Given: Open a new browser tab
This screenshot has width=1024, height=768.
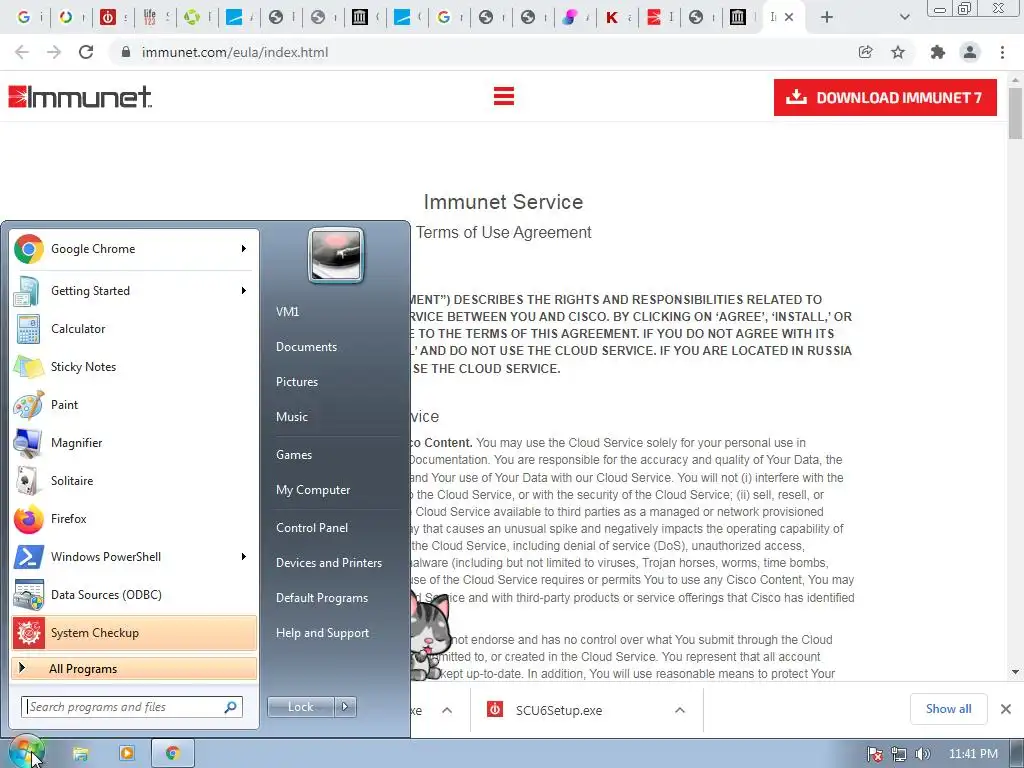Looking at the screenshot, I should [827, 17].
